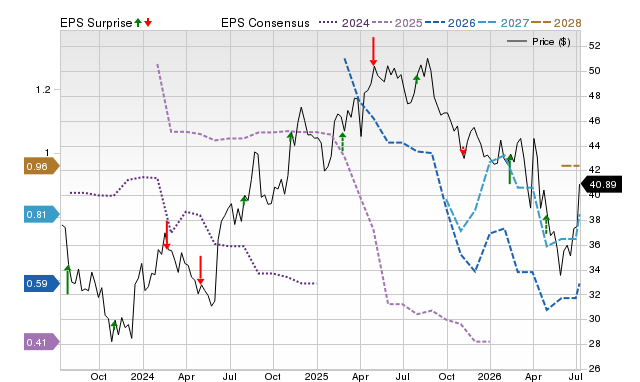Select the 2025 EPS consensus legend entry
Screen dimensions: 640x382
pos(397,23)
